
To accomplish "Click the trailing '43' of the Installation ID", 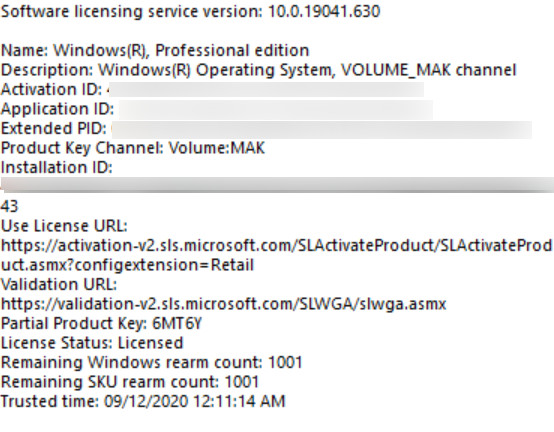I will 10,206.
